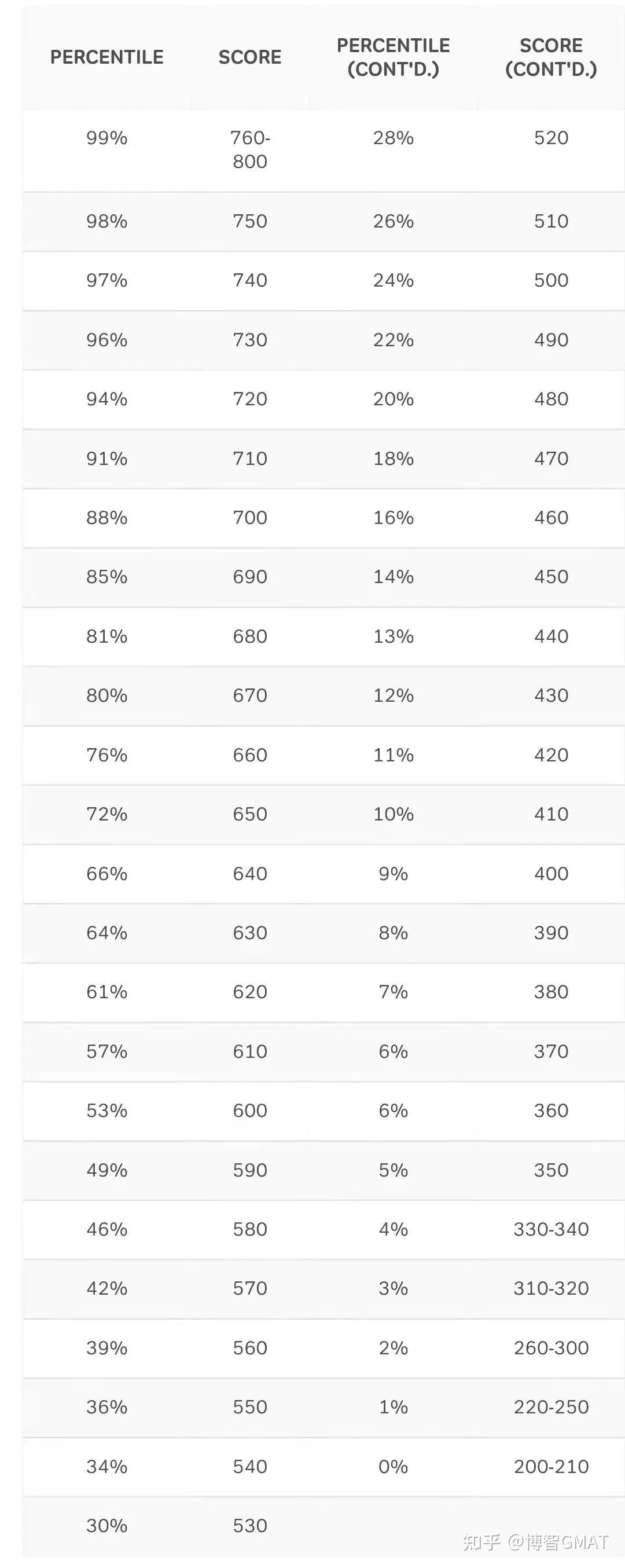Select the score 600 cell
Image resolution: width=625 pixels, height=1568 pixels.
pos(249,1111)
